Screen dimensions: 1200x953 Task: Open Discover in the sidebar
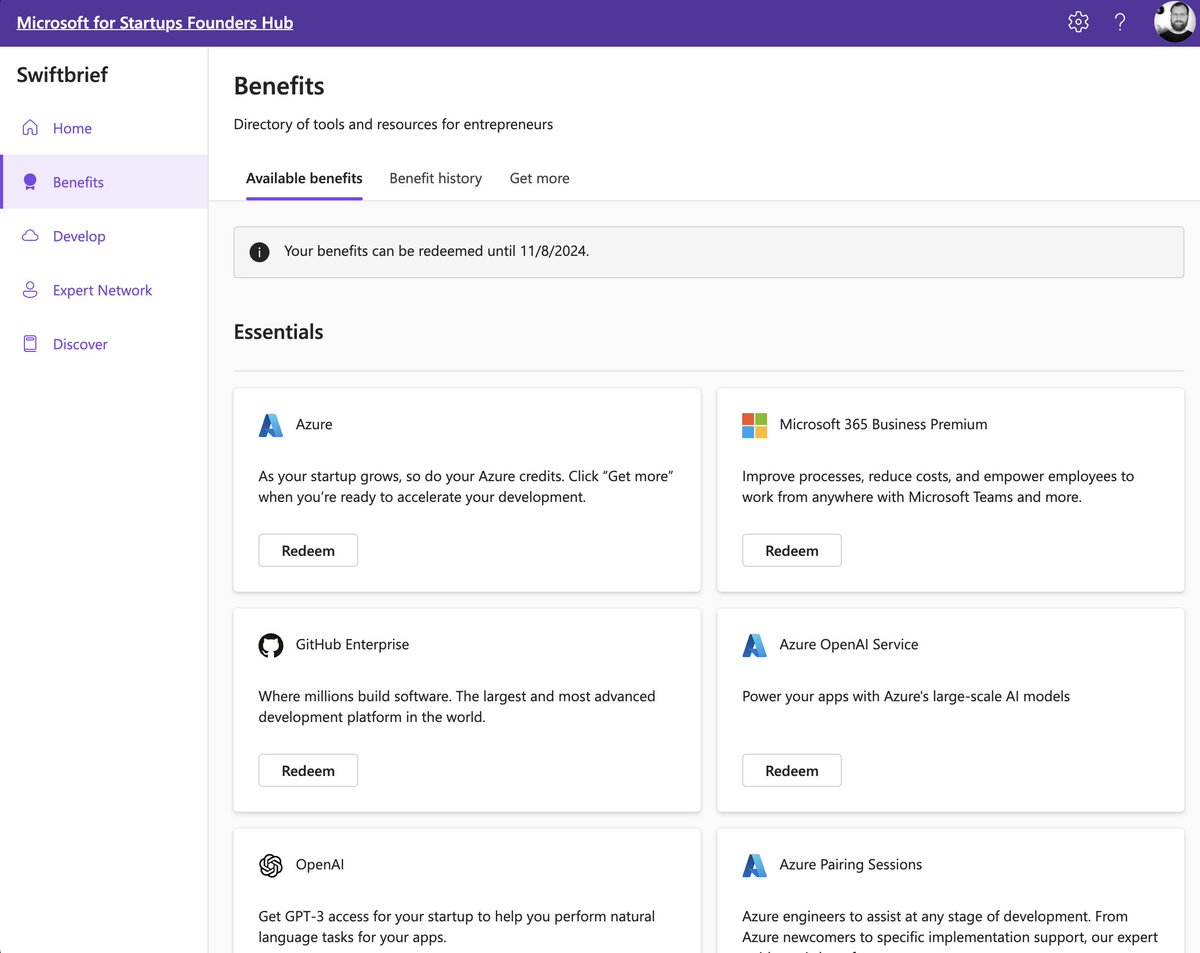point(104,344)
